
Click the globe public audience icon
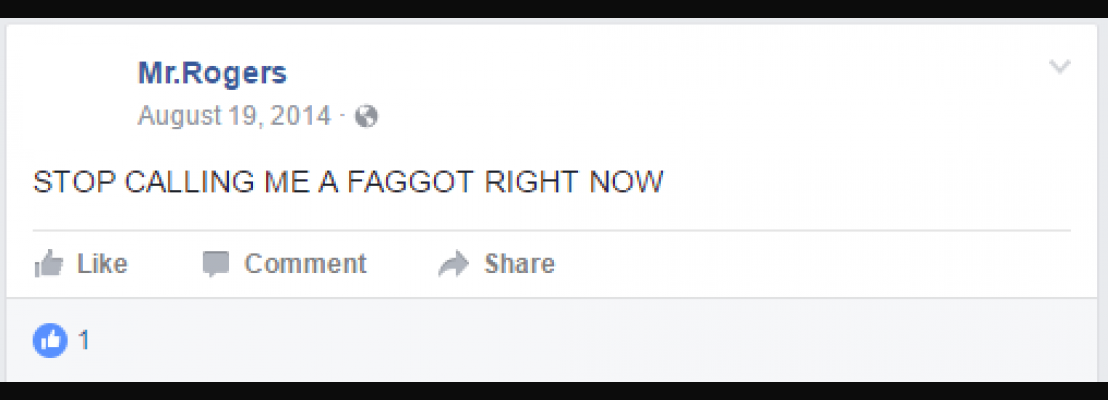coord(366,116)
